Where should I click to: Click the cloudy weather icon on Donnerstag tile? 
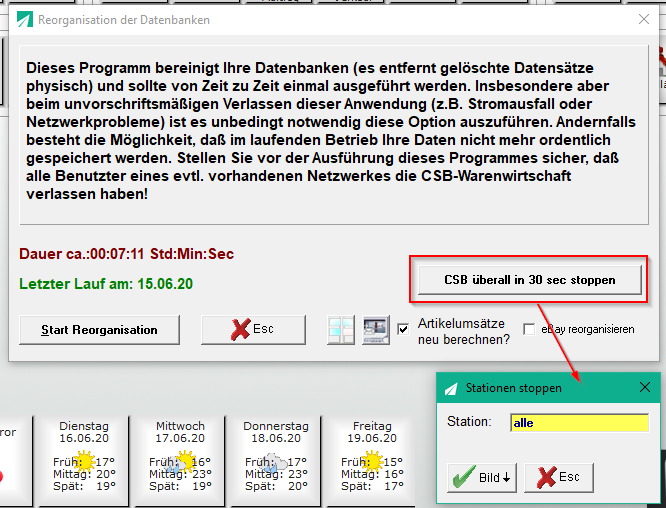point(274,464)
